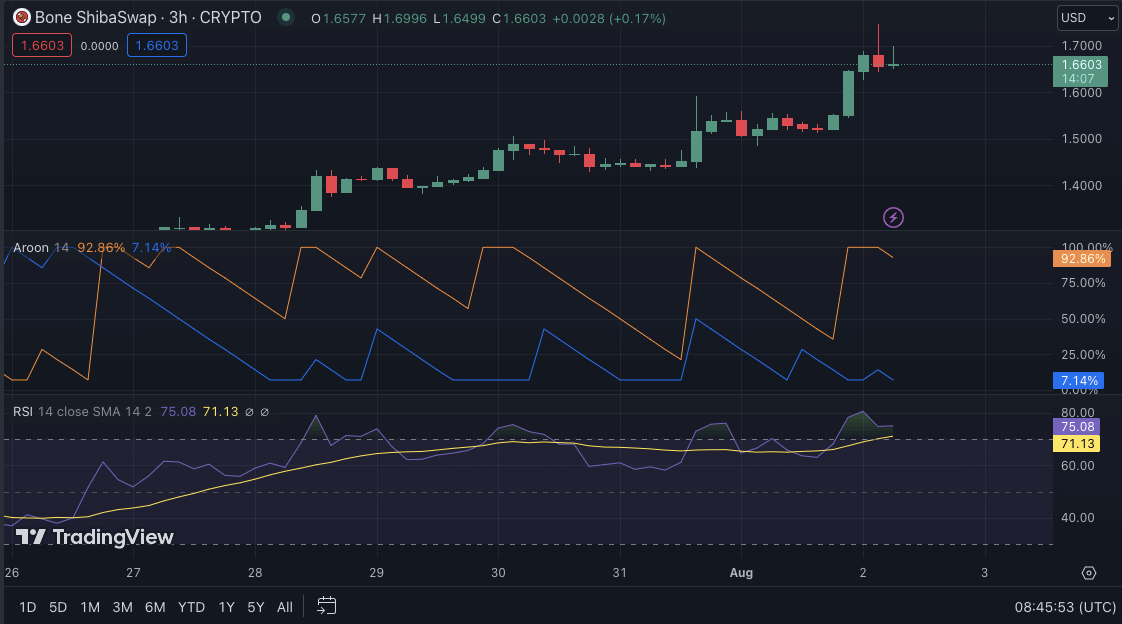Click the orange 92.86% Aroon legend value
The image size is (1122, 624).
(101, 248)
